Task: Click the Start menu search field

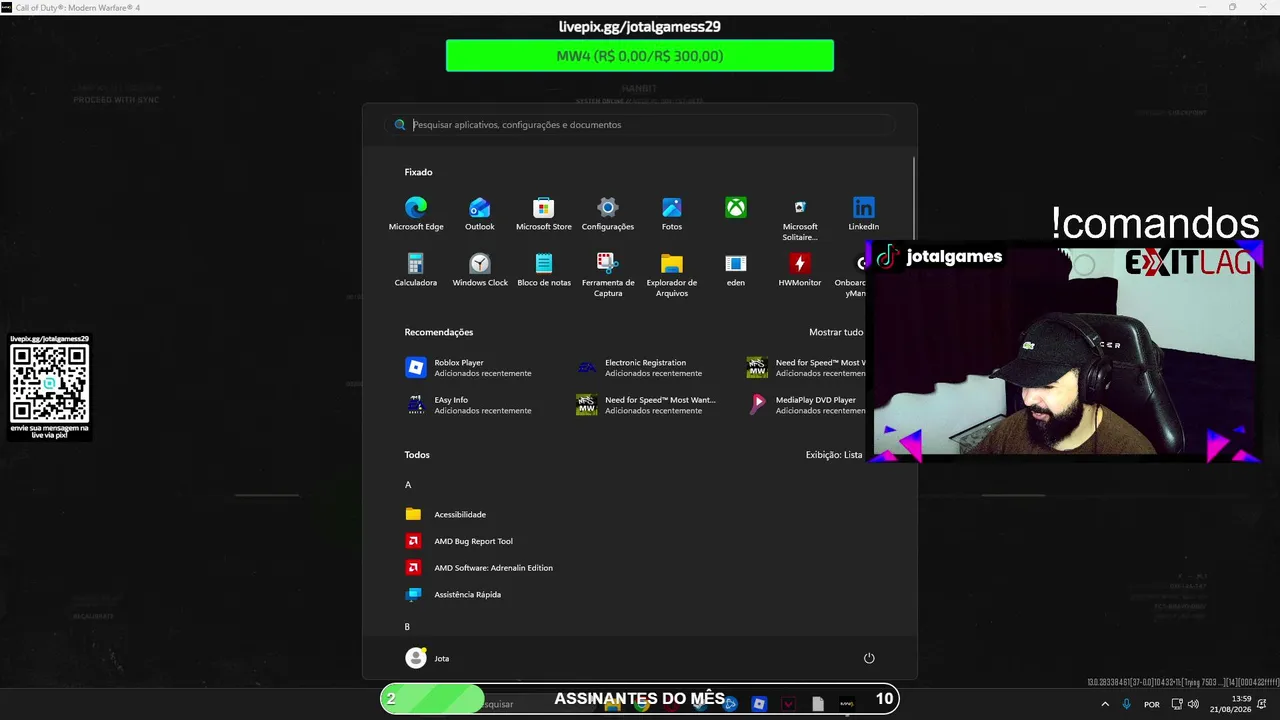Action: pyautogui.click(x=640, y=125)
